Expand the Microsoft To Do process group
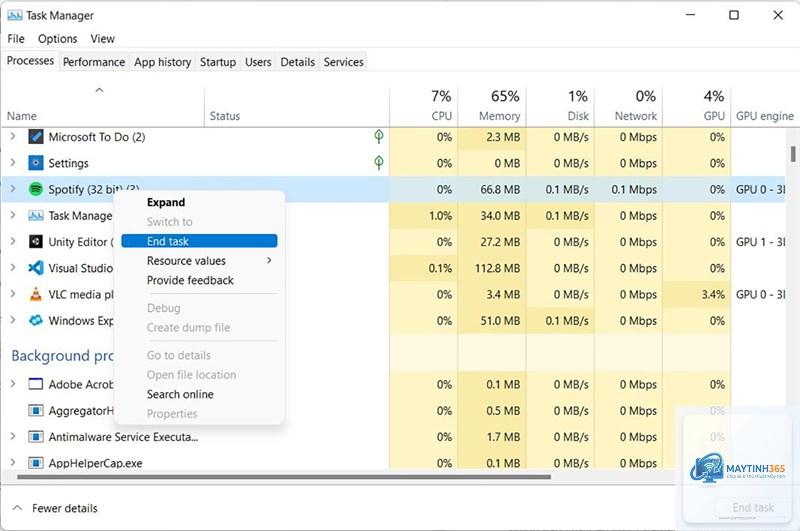 pyautogui.click(x=13, y=137)
